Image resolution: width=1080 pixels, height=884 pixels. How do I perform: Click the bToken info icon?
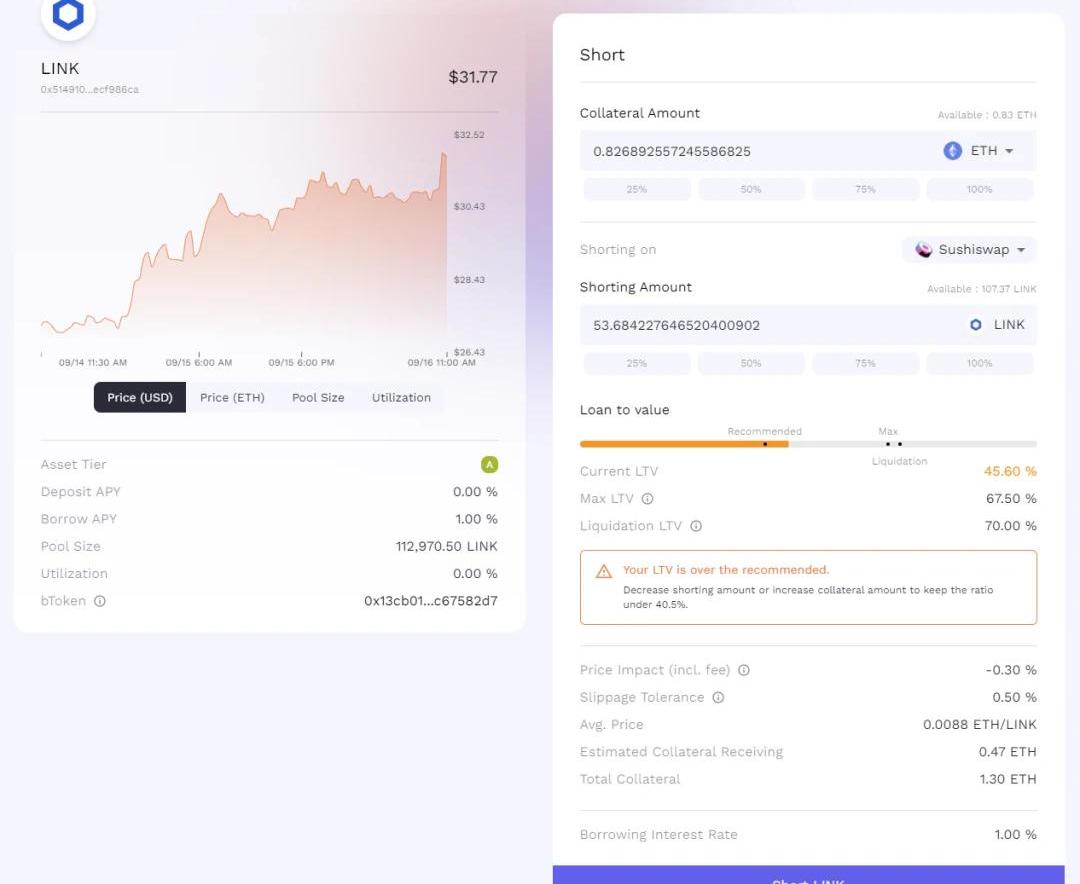point(100,601)
